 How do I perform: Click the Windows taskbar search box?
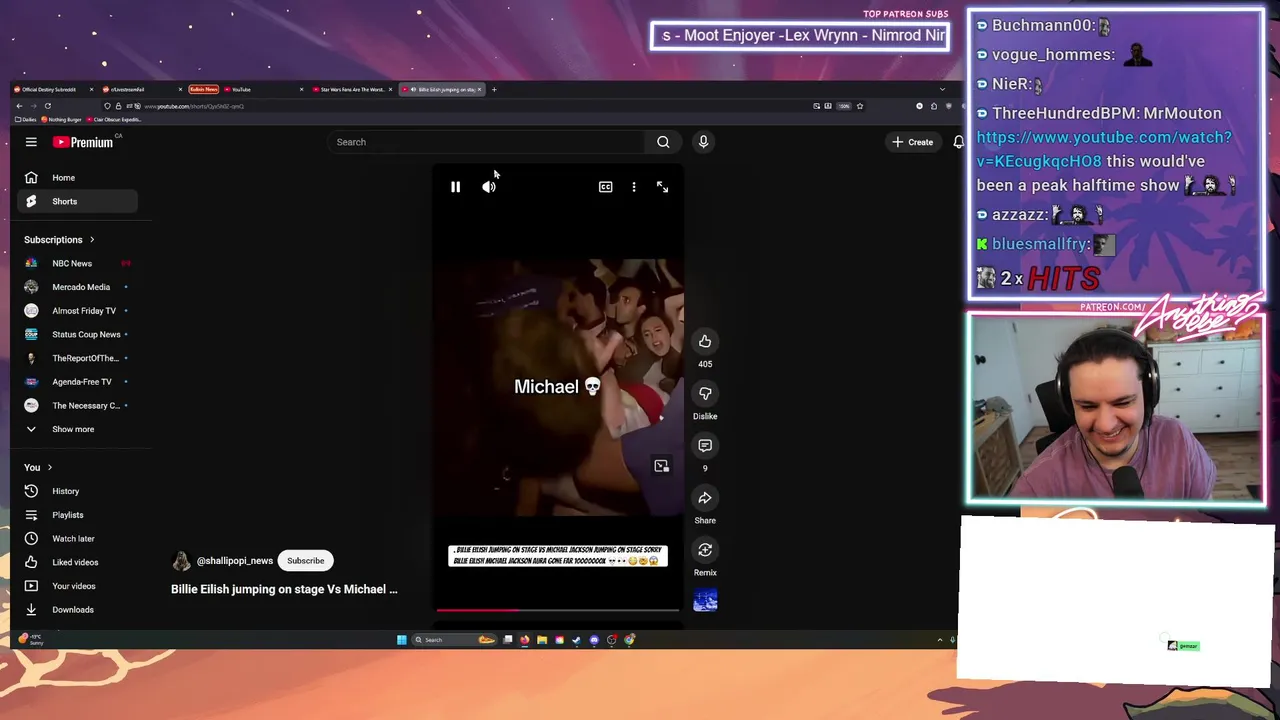point(454,640)
